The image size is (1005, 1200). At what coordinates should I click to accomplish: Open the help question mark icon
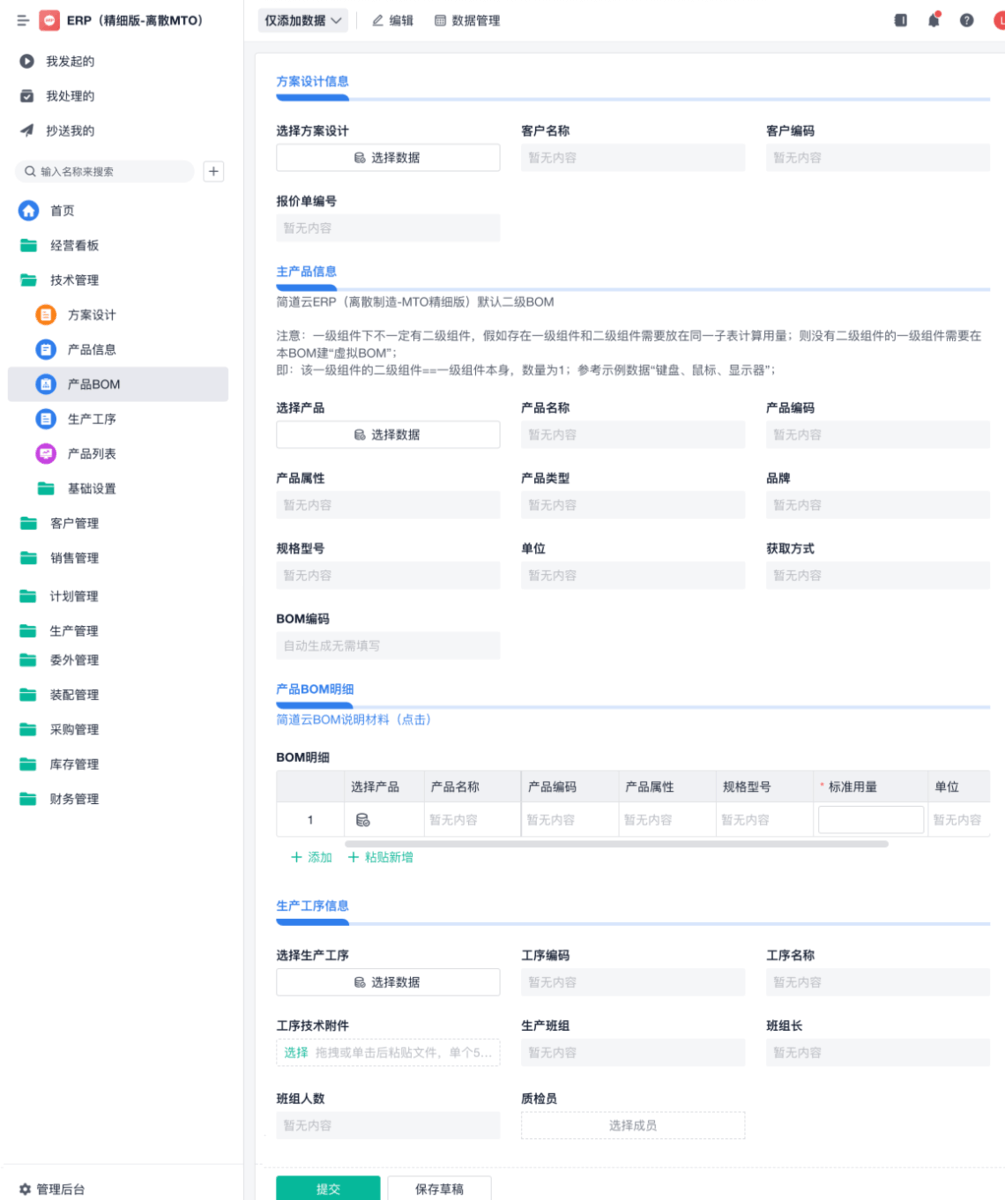point(967,20)
